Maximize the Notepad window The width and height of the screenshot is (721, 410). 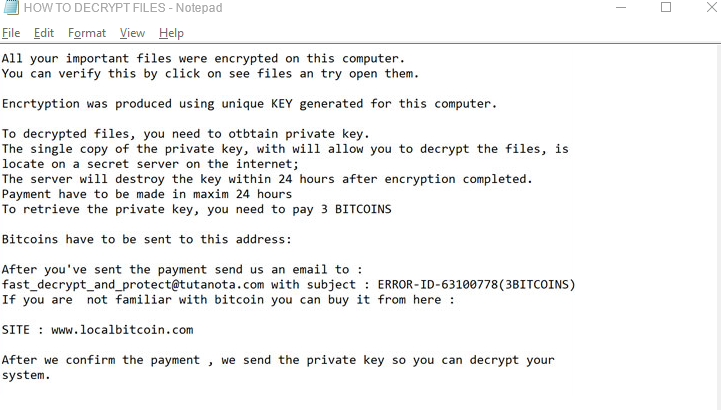pos(667,8)
